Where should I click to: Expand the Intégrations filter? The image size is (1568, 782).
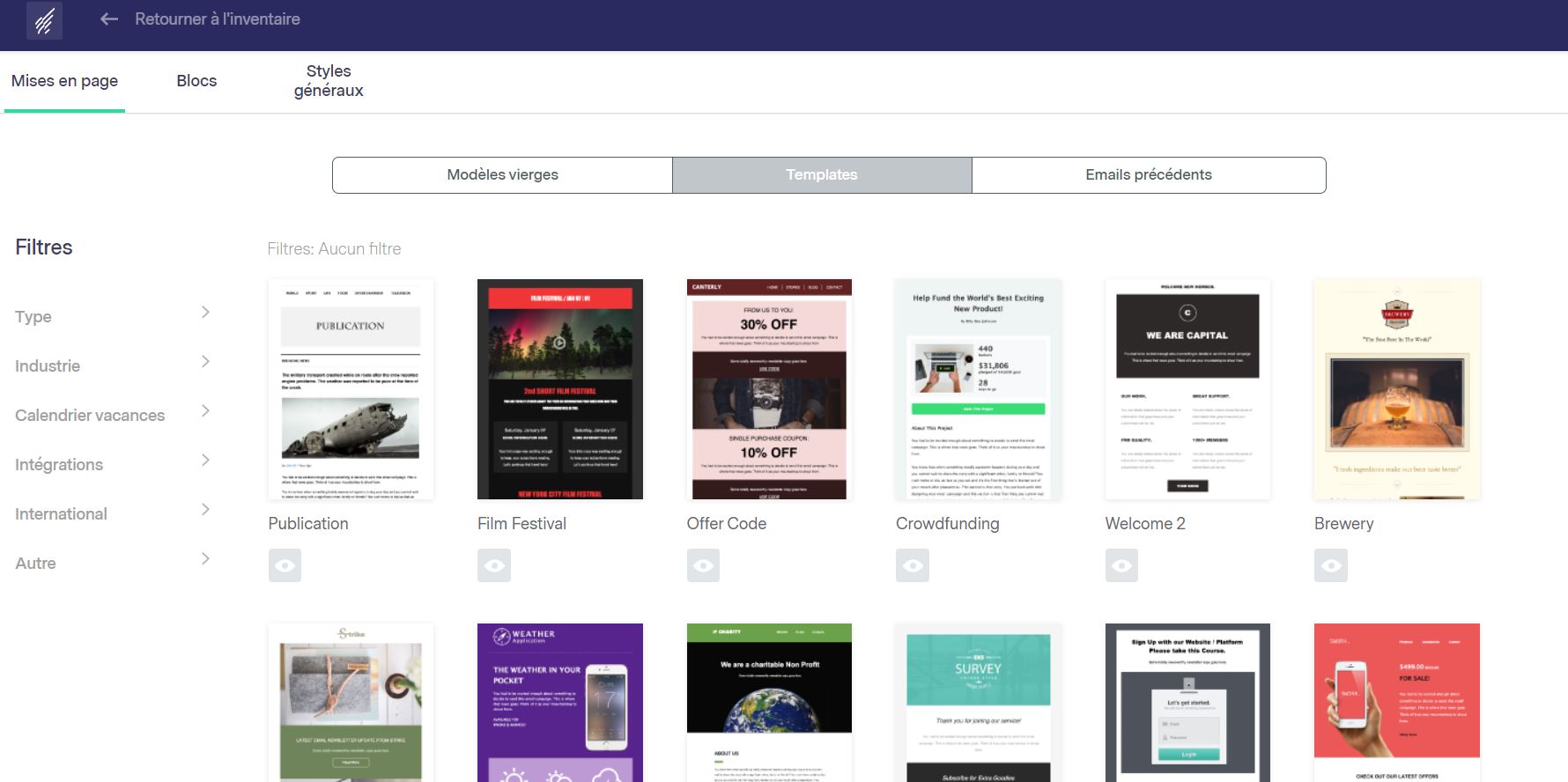coord(205,461)
